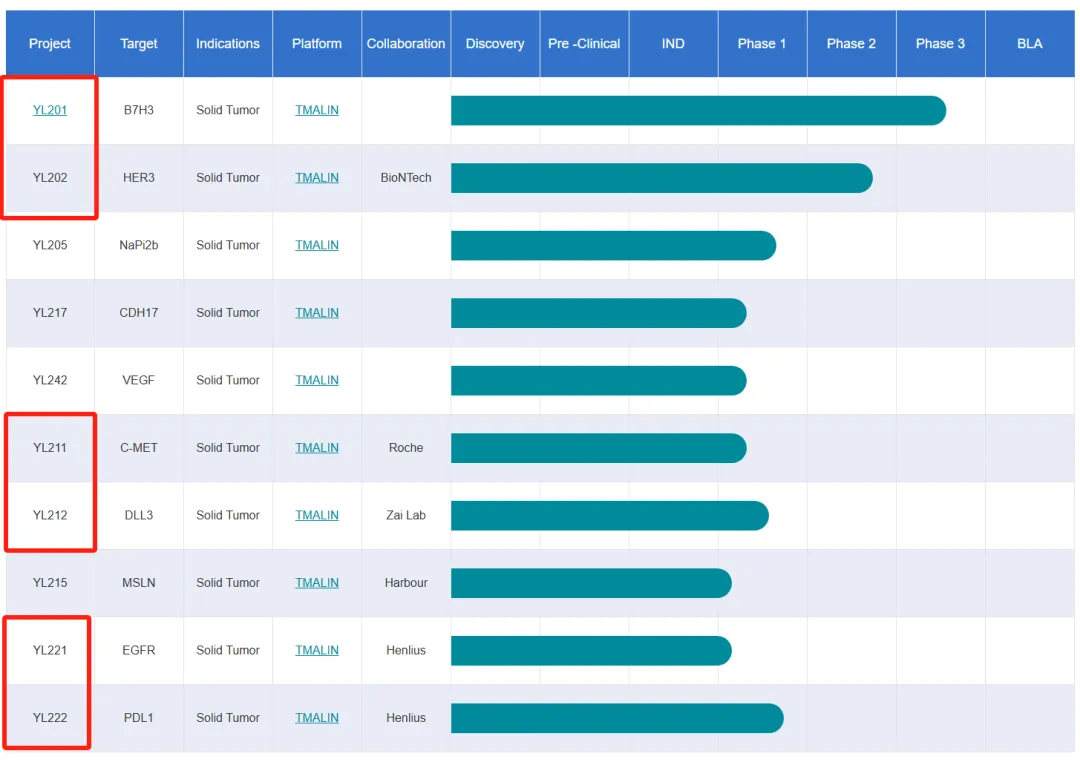The width and height of the screenshot is (1080, 765).
Task: Click the Project column header
Action: pos(50,44)
